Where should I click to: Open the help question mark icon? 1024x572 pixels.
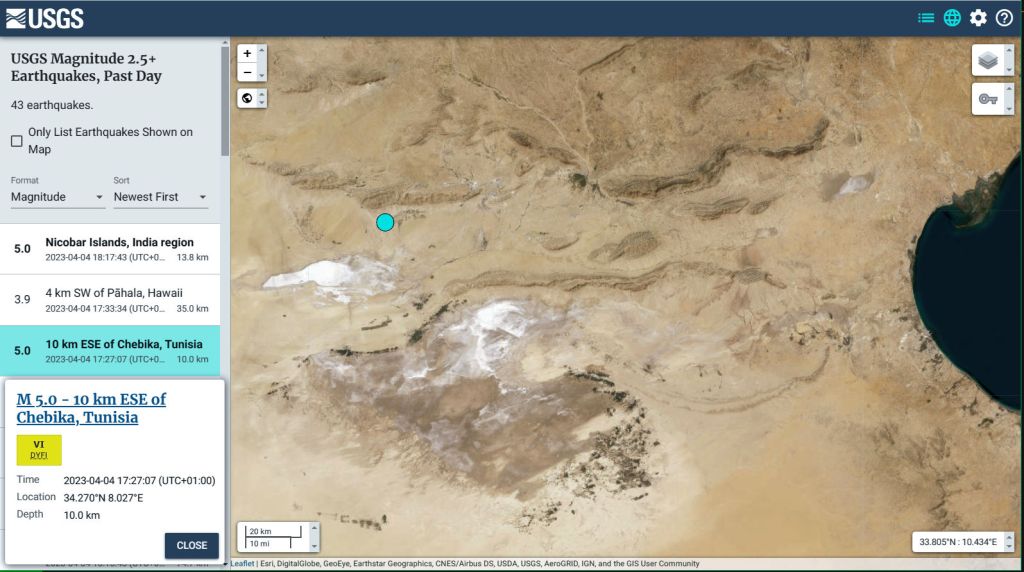(1004, 18)
